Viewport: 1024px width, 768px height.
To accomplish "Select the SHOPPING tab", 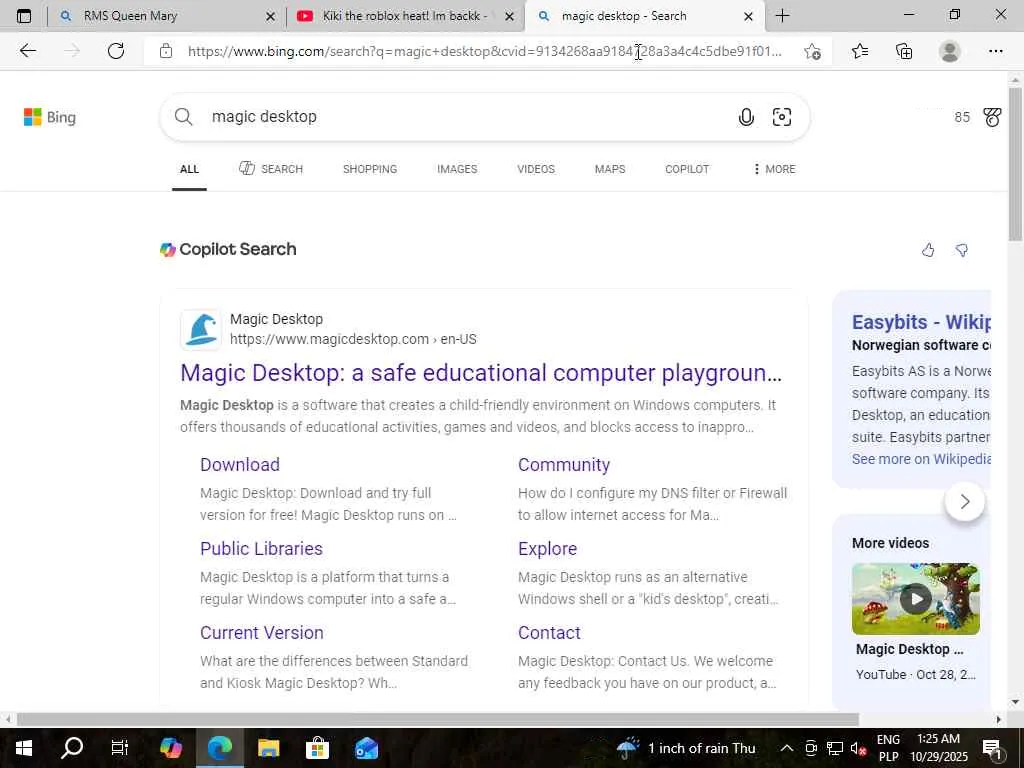I will 370,169.
